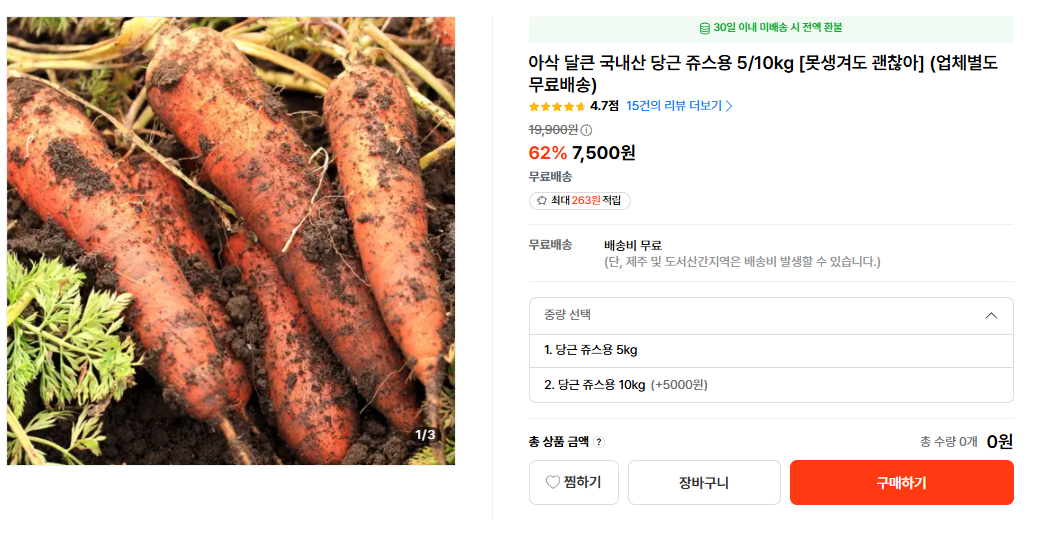Click the coin icon in the refund guarantee banner
Image resolution: width=1039 pixels, height=549 pixels.
coord(705,28)
